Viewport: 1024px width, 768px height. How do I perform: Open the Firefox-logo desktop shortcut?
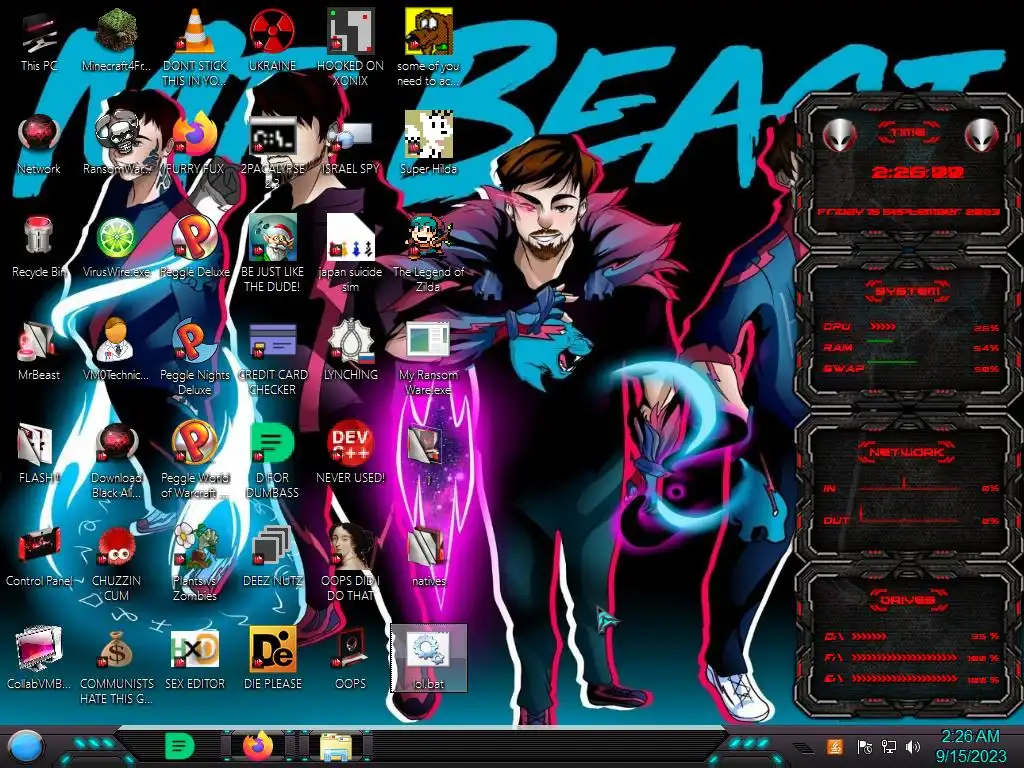point(195,144)
